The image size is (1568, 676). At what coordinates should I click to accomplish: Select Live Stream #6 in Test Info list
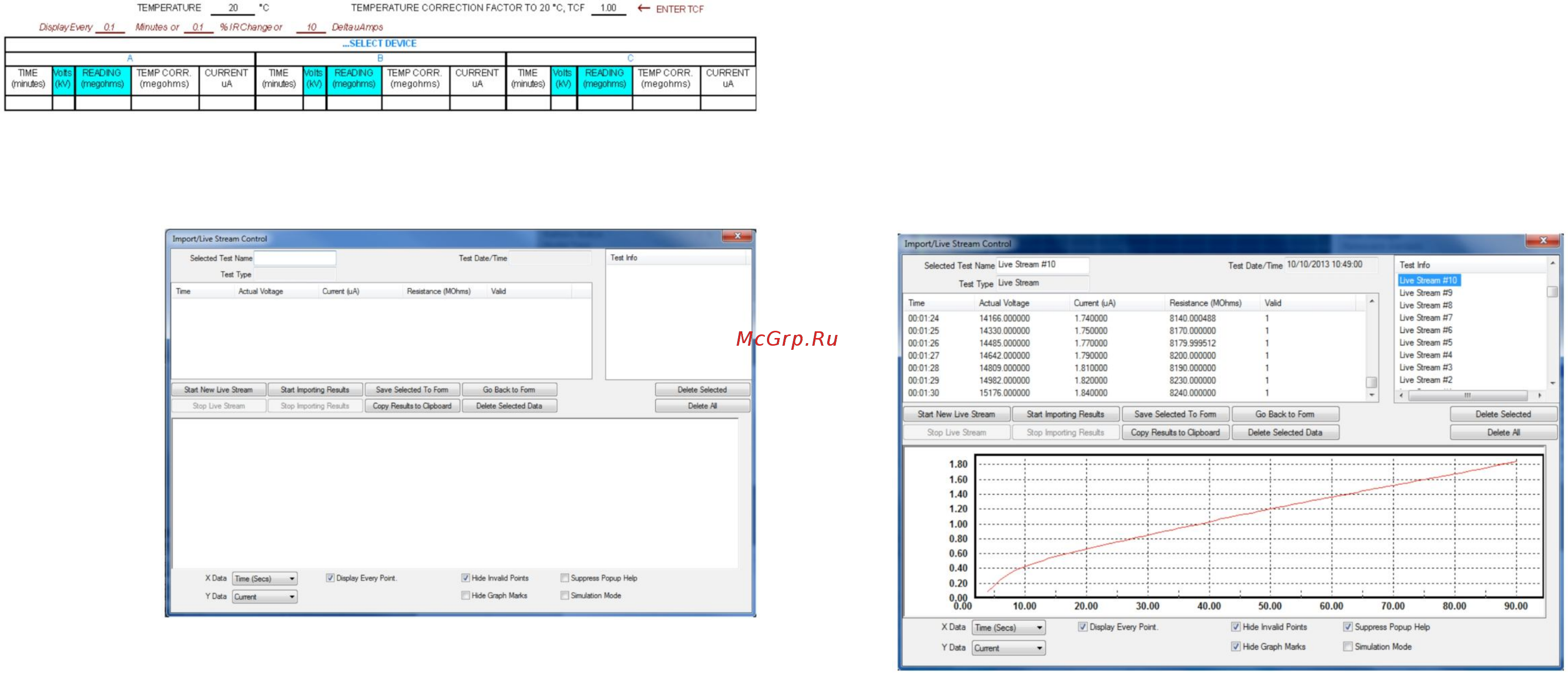coord(1425,330)
